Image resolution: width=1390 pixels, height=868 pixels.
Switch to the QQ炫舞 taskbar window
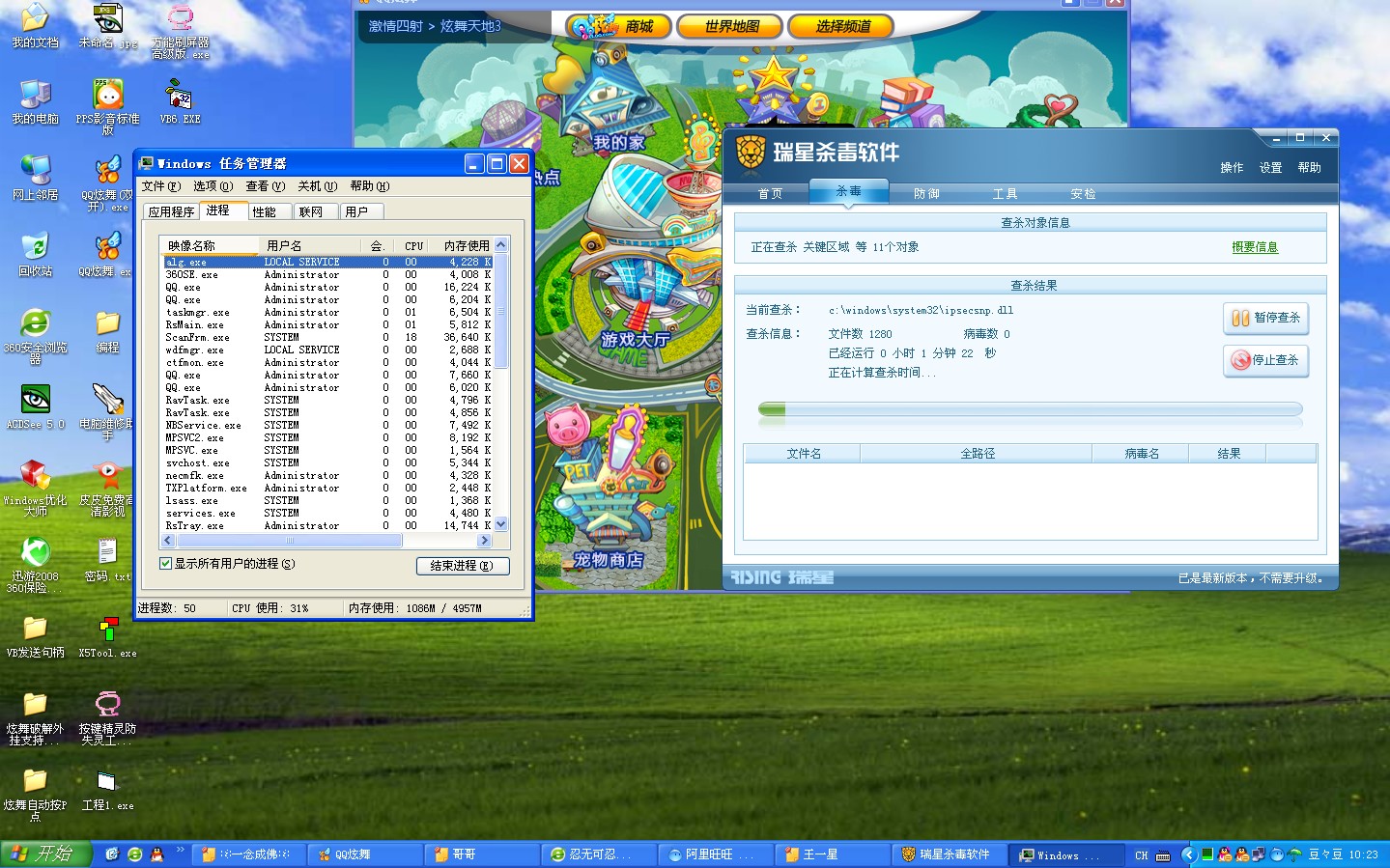coord(365,854)
